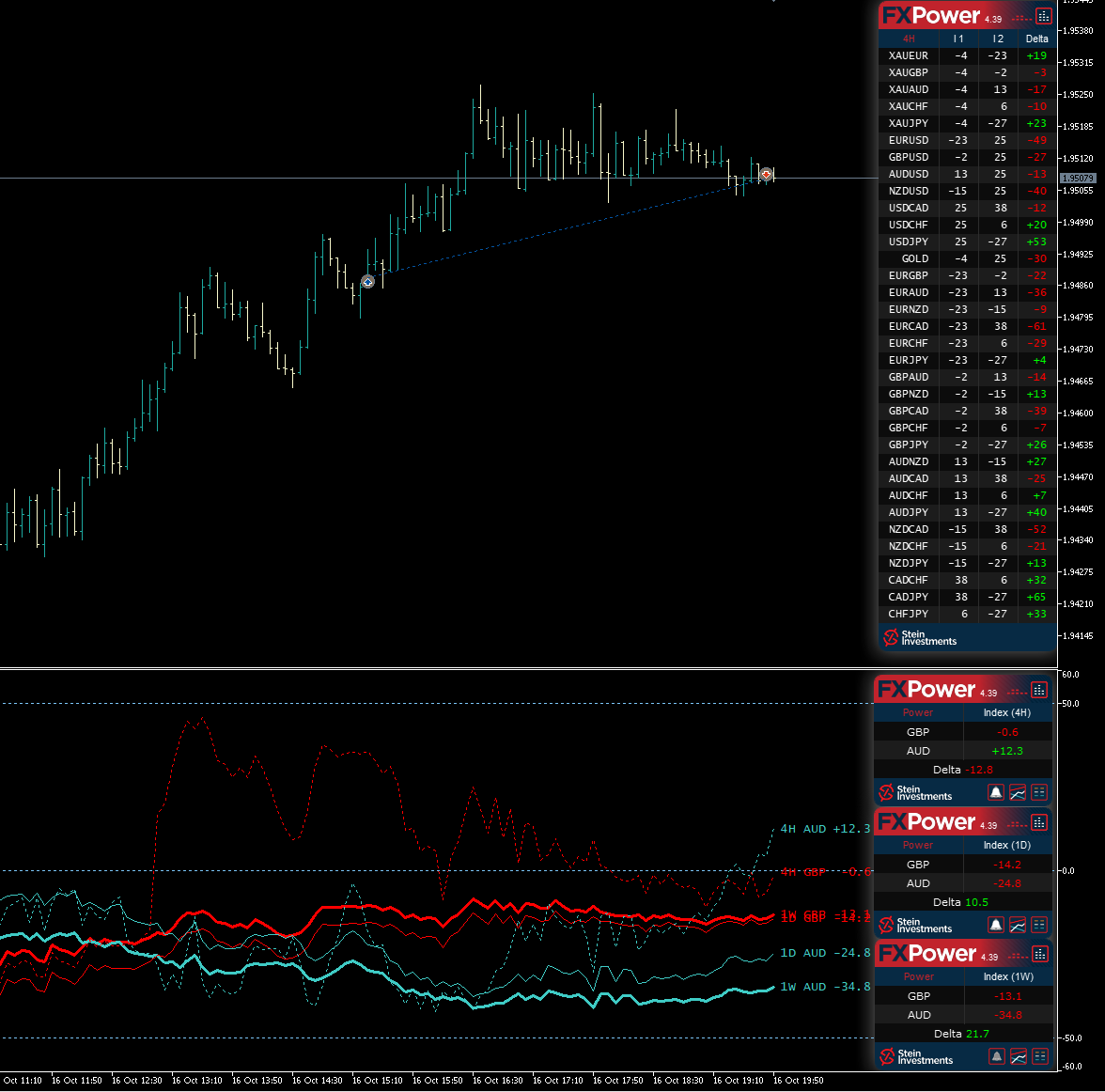Toggle the alert bell in the Index (1W) panel
The image size is (1105, 1092).
point(996,1056)
